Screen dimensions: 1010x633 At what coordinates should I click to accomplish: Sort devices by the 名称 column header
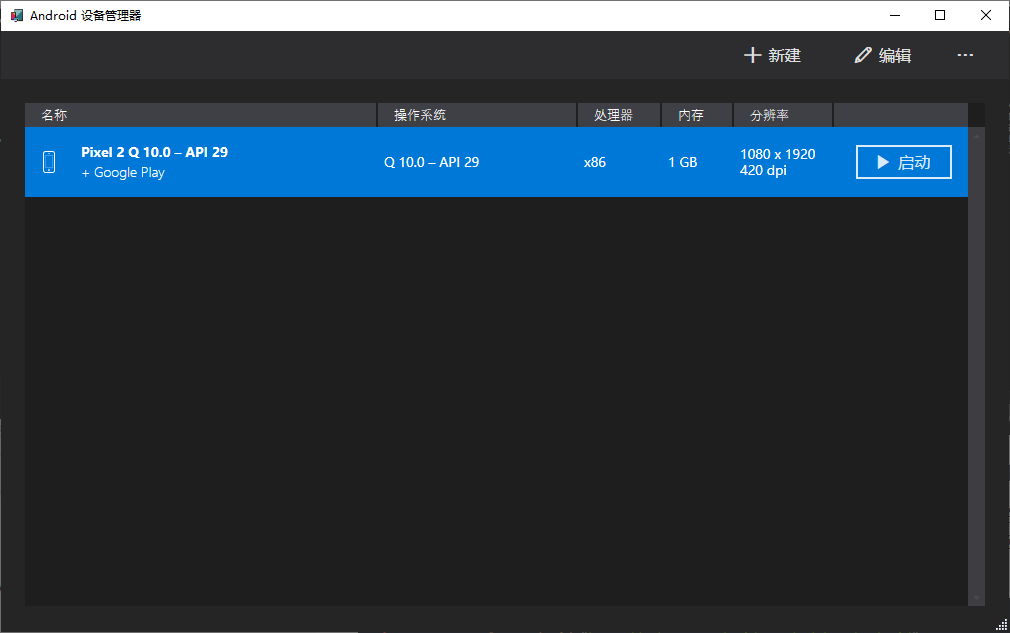tap(54, 114)
